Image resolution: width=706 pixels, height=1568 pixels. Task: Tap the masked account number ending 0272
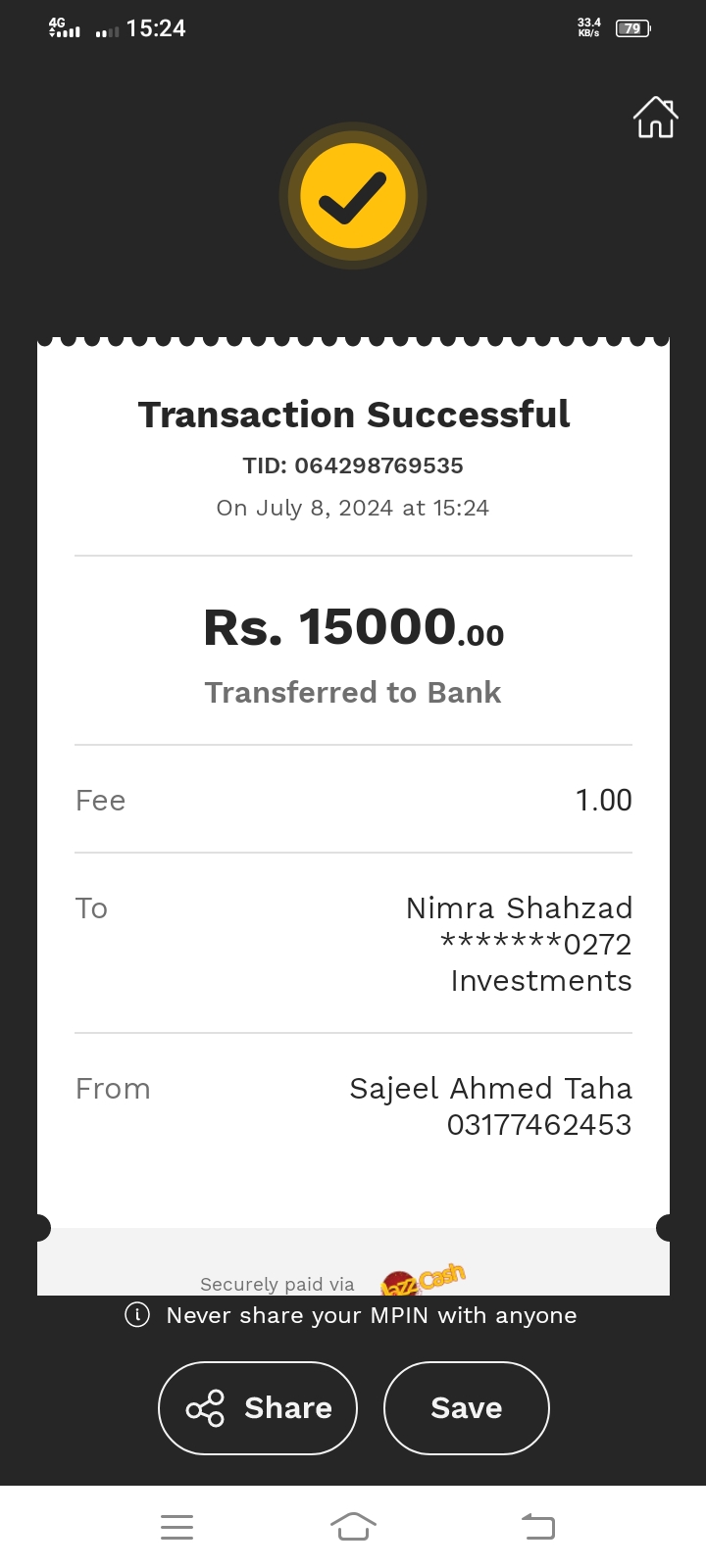coord(536,945)
